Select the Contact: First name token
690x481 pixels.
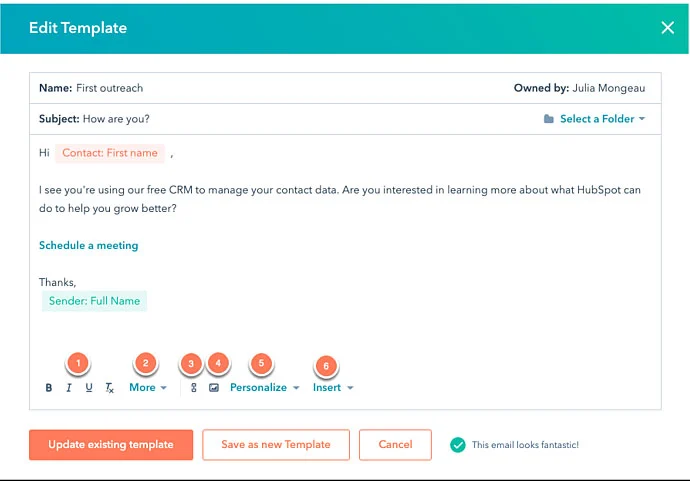point(110,153)
